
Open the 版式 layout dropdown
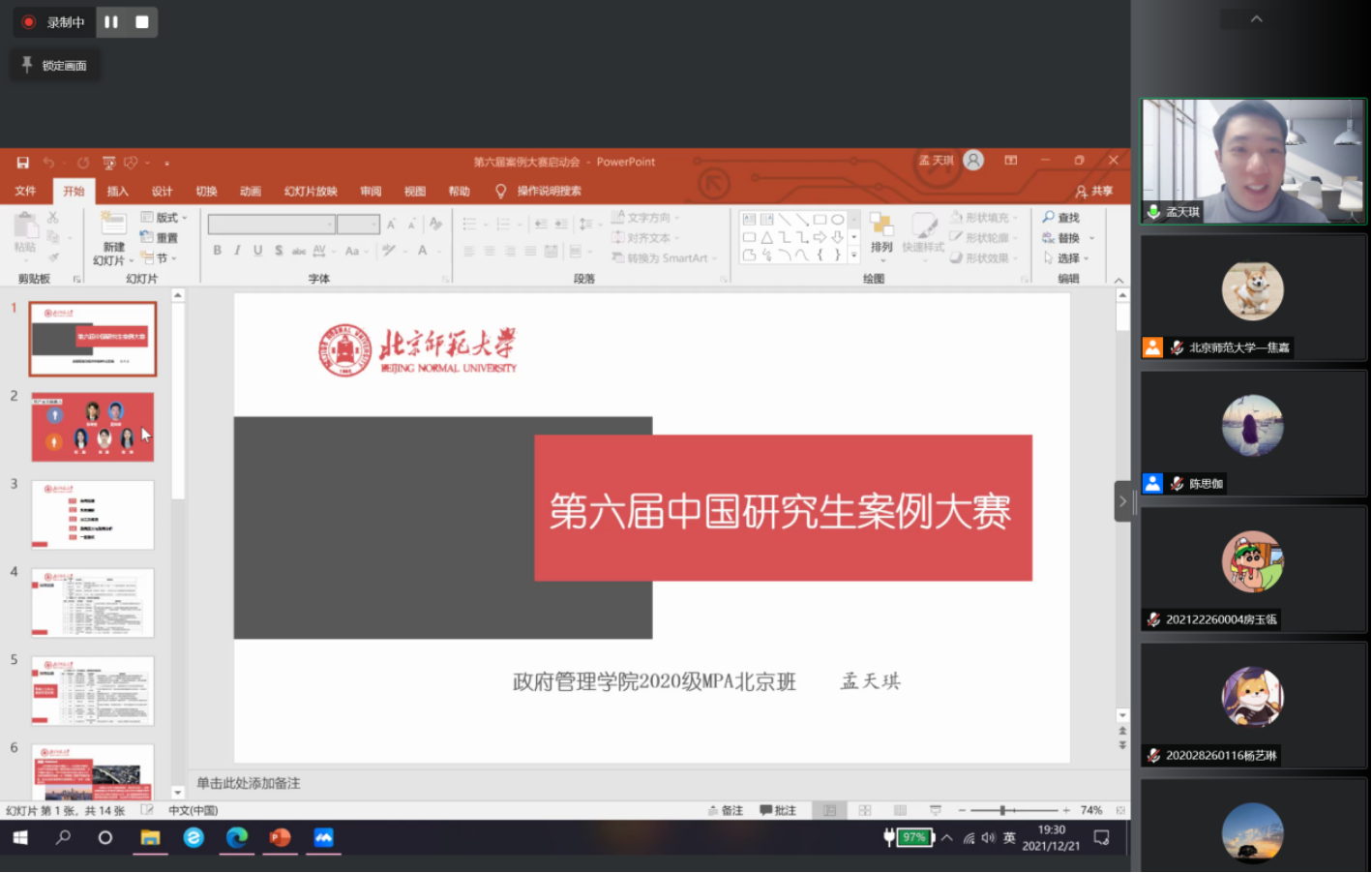pyautogui.click(x=164, y=218)
